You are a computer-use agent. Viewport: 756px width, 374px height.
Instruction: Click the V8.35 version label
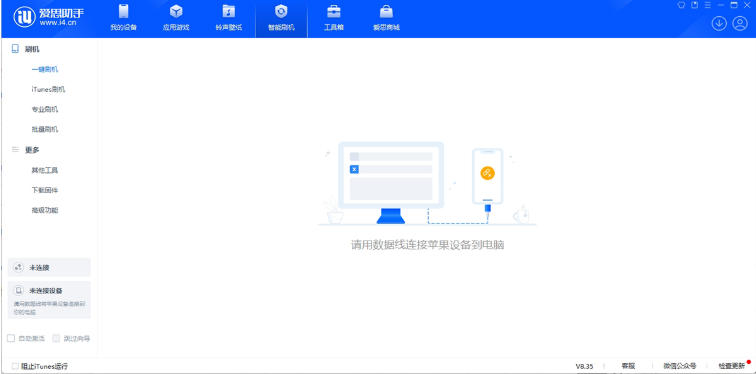(x=584, y=366)
